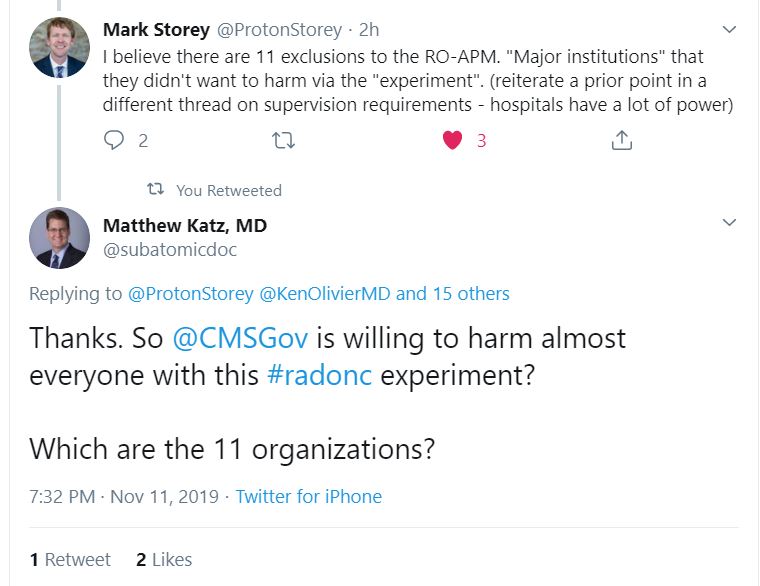
Task: Open the Matthew Katz, MD name link
Action: [x=185, y=225]
